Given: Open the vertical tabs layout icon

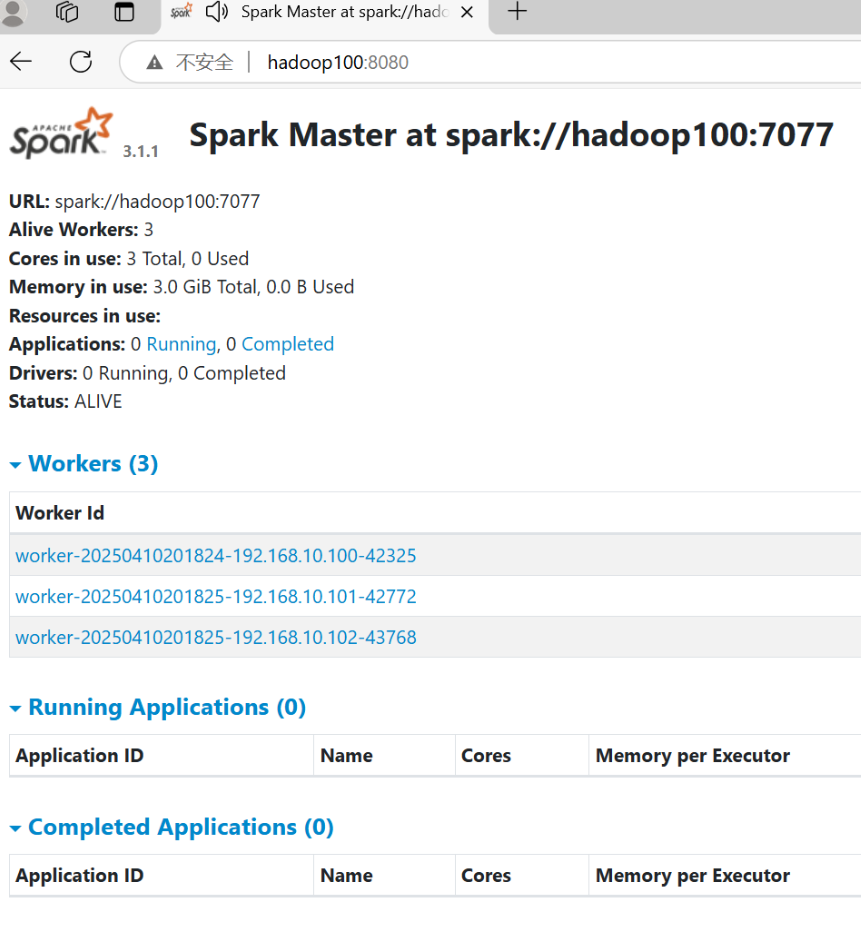Looking at the screenshot, I should pyautogui.click(x=124, y=13).
